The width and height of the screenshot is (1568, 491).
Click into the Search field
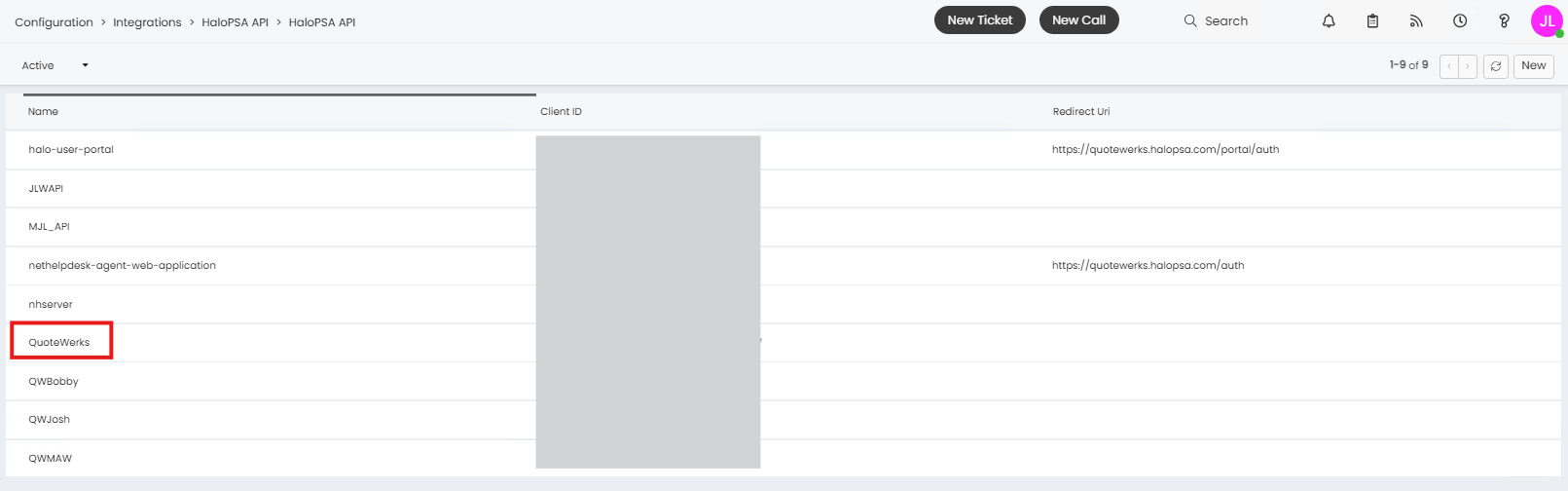[x=1226, y=20]
